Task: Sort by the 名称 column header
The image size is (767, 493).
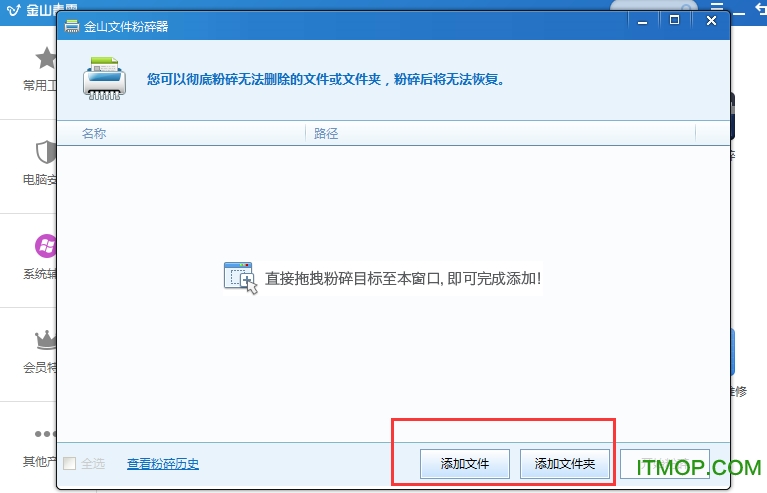Action: [94, 133]
